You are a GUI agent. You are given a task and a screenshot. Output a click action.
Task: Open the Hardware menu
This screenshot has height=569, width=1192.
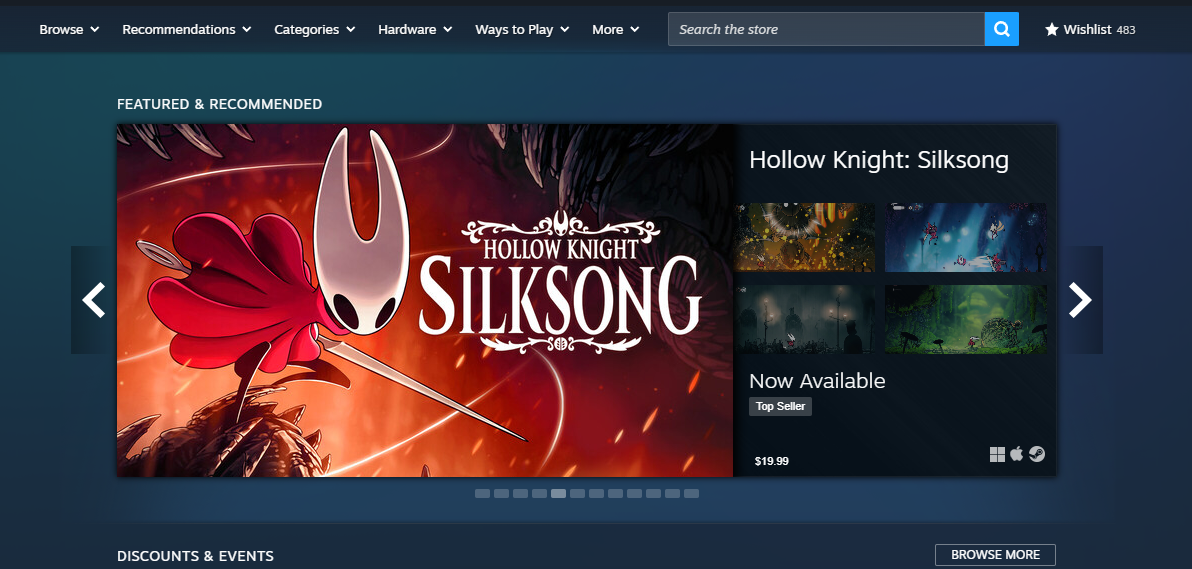tap(415, 30)
